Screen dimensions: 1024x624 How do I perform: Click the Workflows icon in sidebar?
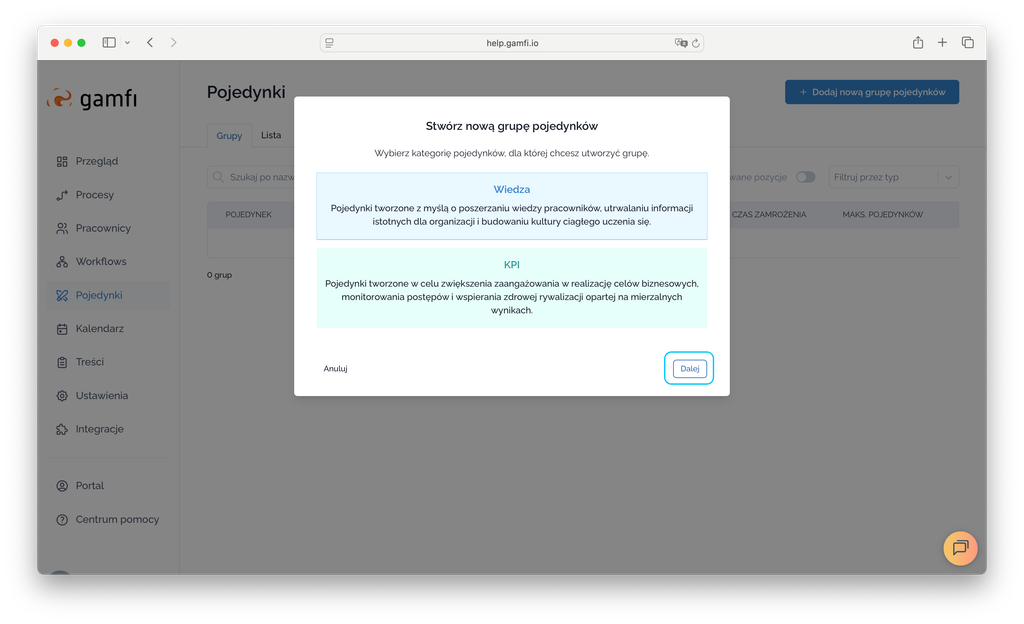point(62,262)
